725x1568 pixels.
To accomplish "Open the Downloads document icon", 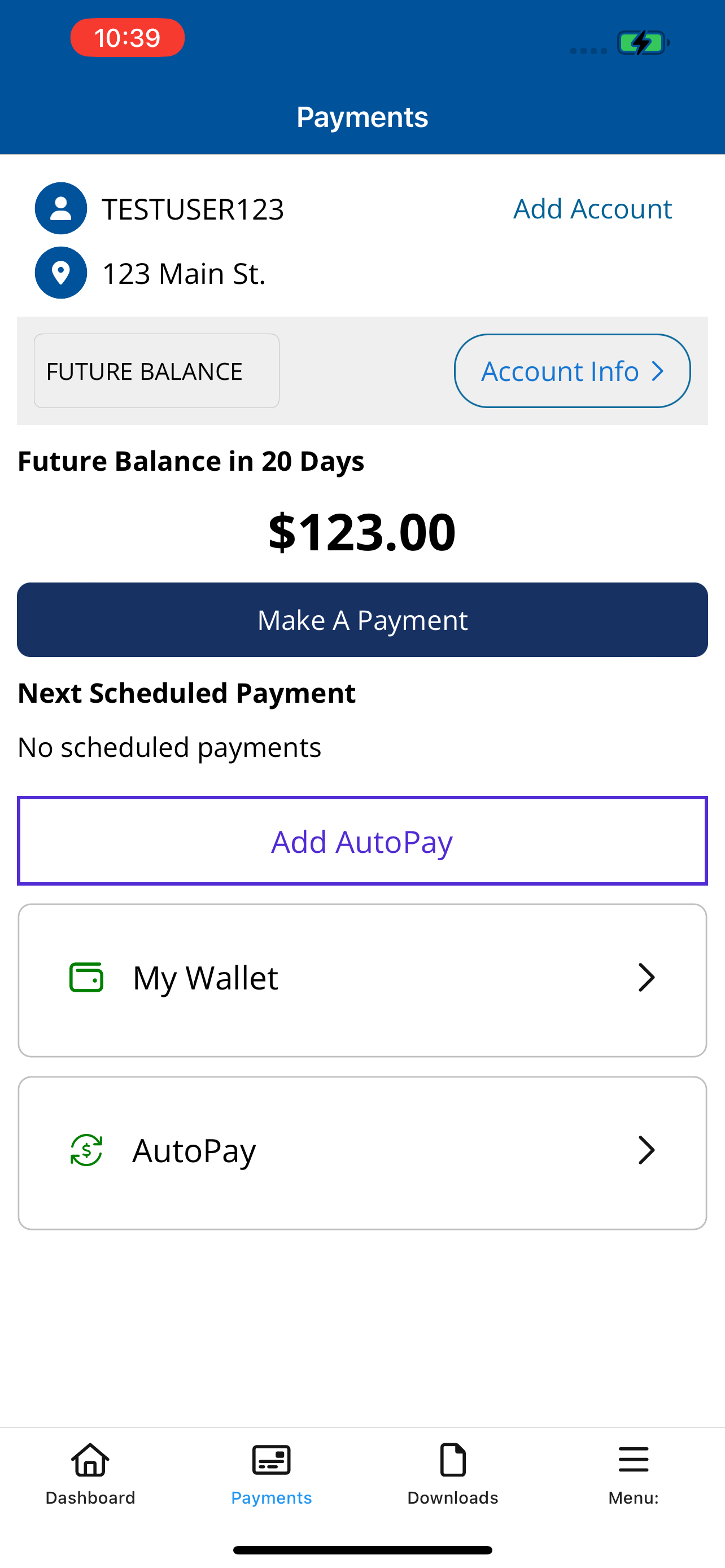I will pyautogui.click(x=453, y=1460).
